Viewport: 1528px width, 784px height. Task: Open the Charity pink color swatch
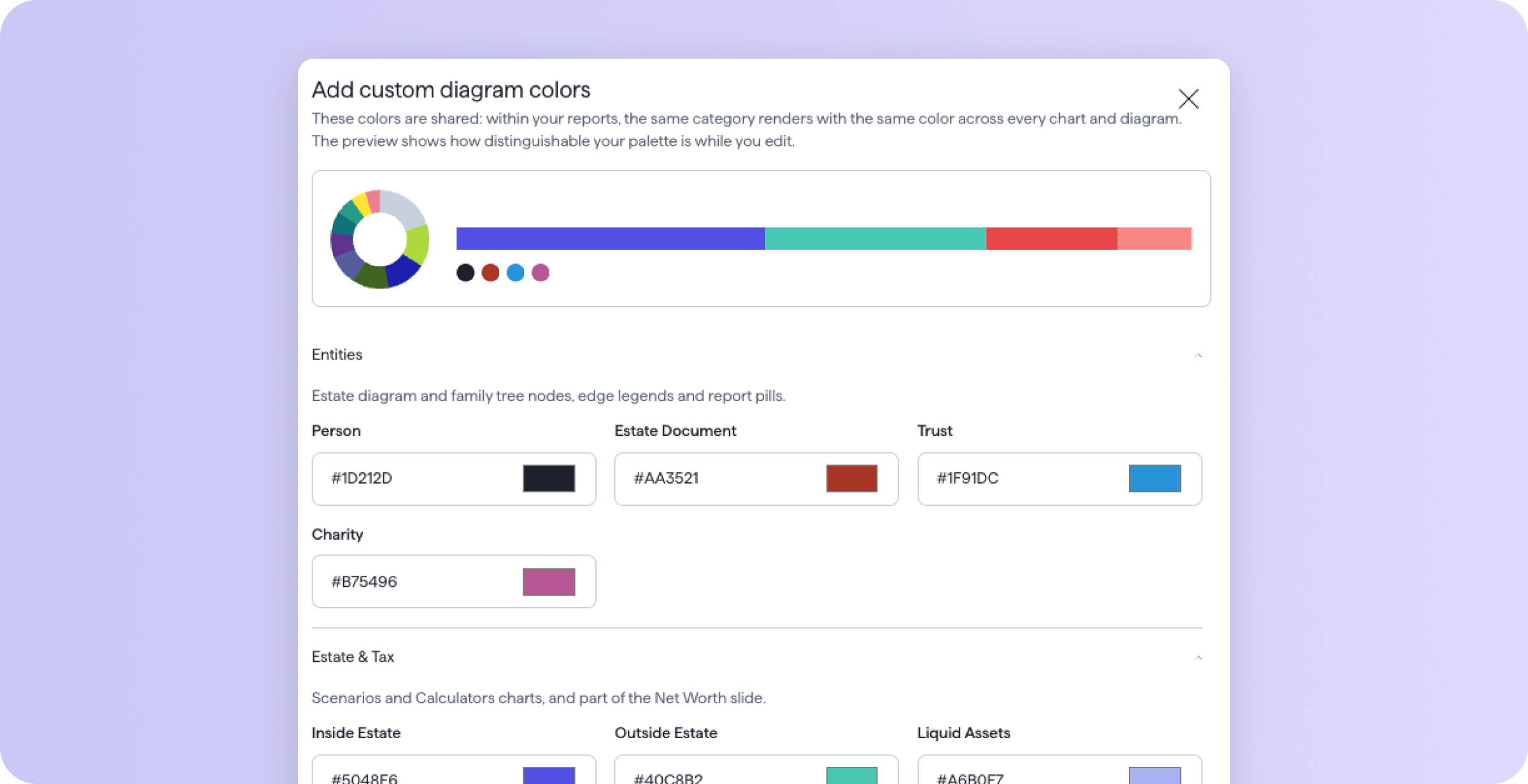pyautogui.click(x=549, y=582)
